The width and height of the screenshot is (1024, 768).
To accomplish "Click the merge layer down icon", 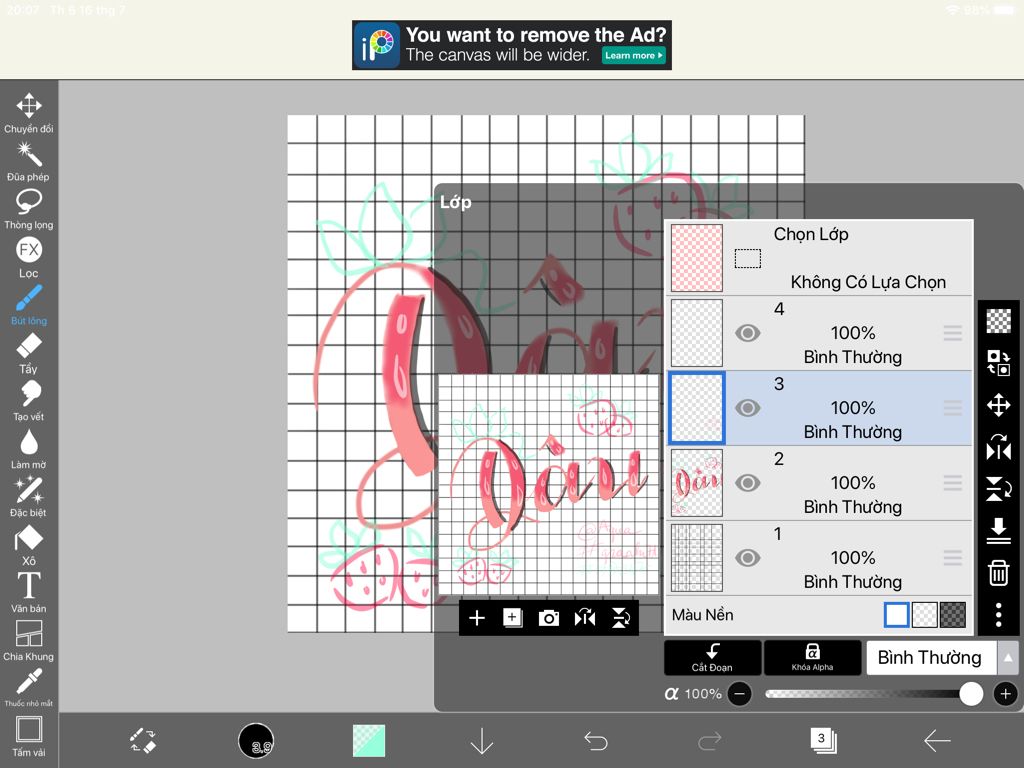I will click(x=999, y=531).
